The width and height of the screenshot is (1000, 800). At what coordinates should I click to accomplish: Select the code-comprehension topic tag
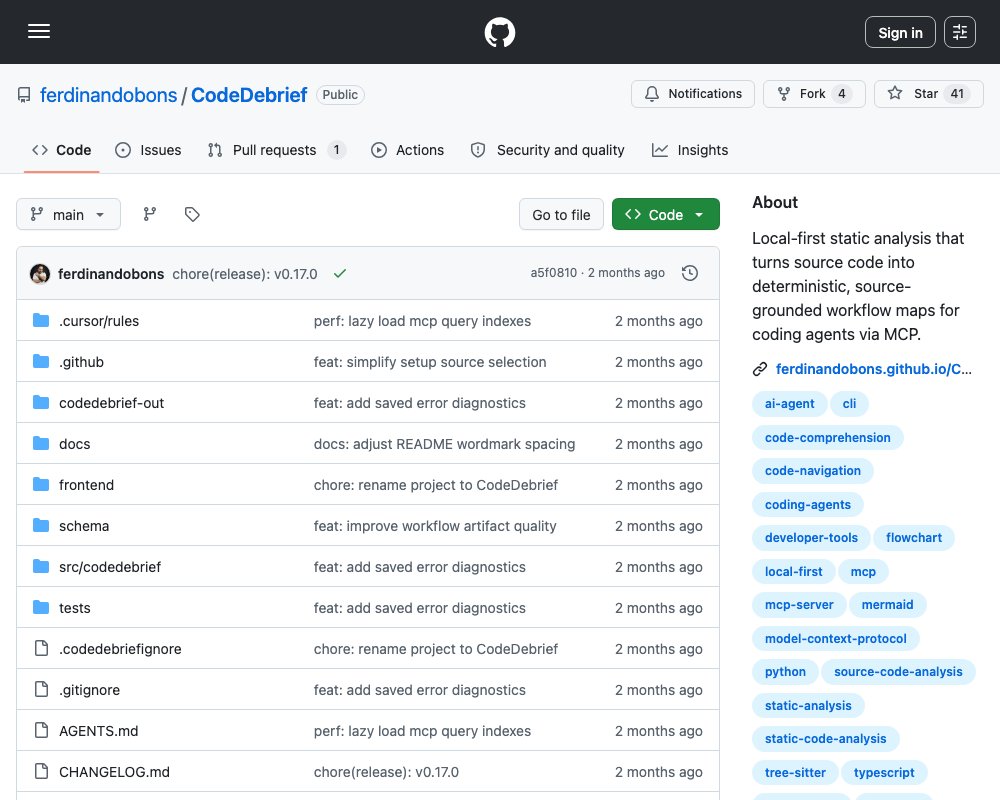point(828,438)
